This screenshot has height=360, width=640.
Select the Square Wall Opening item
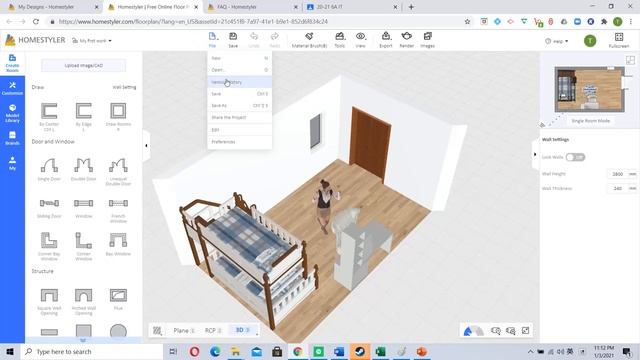49,301
